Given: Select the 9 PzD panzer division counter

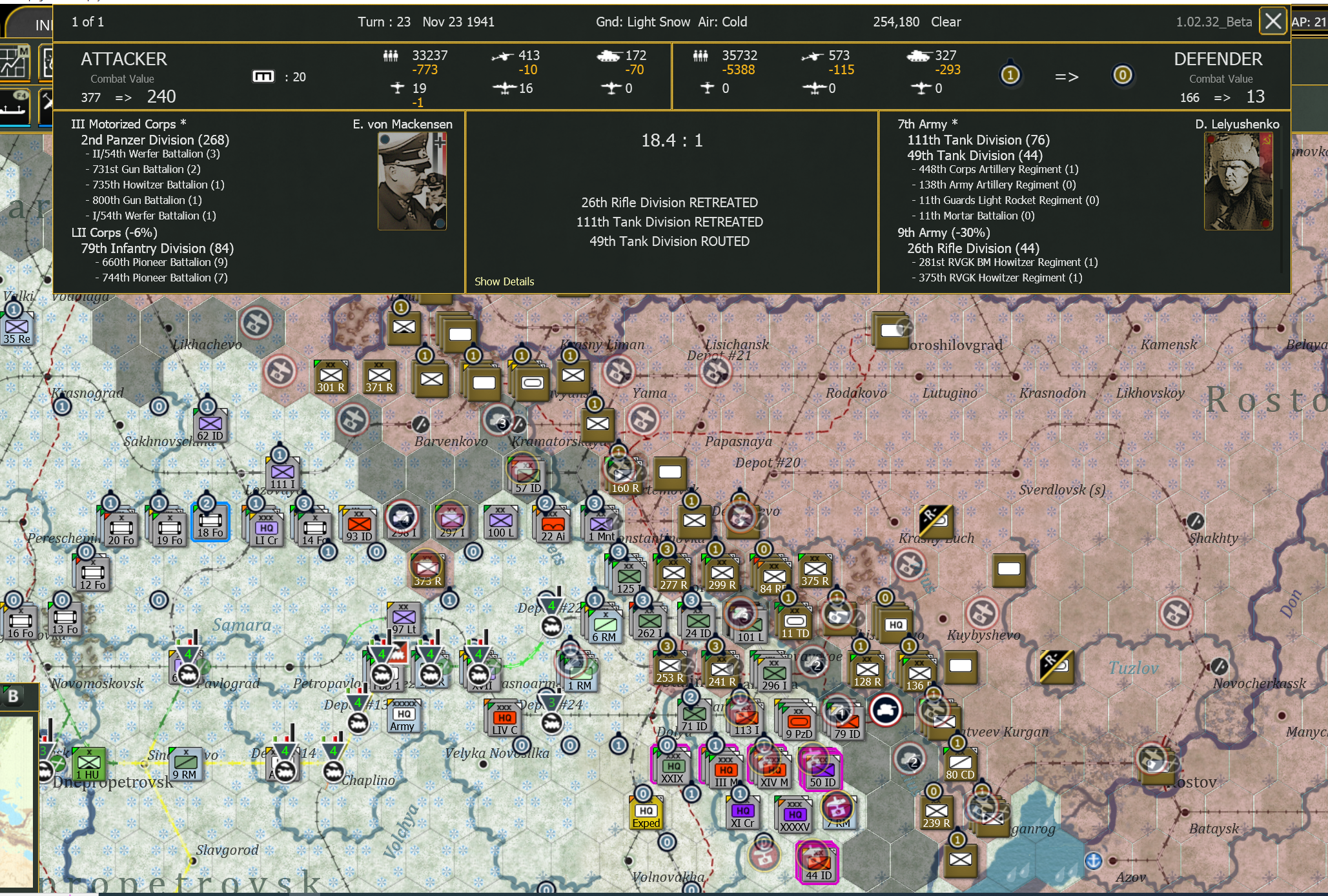Looking at the screenshot, I should tap(799, 723).
